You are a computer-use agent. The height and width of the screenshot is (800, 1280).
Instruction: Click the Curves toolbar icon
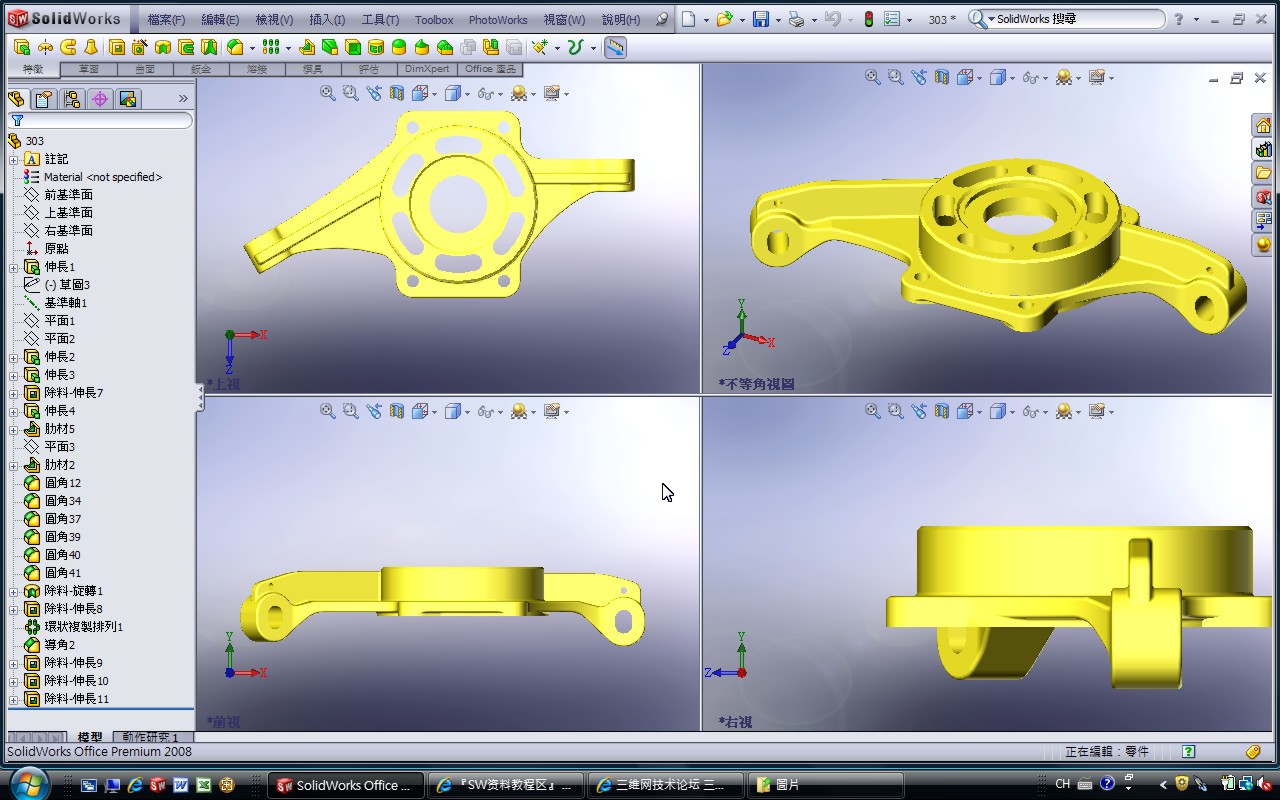(575, 47)
